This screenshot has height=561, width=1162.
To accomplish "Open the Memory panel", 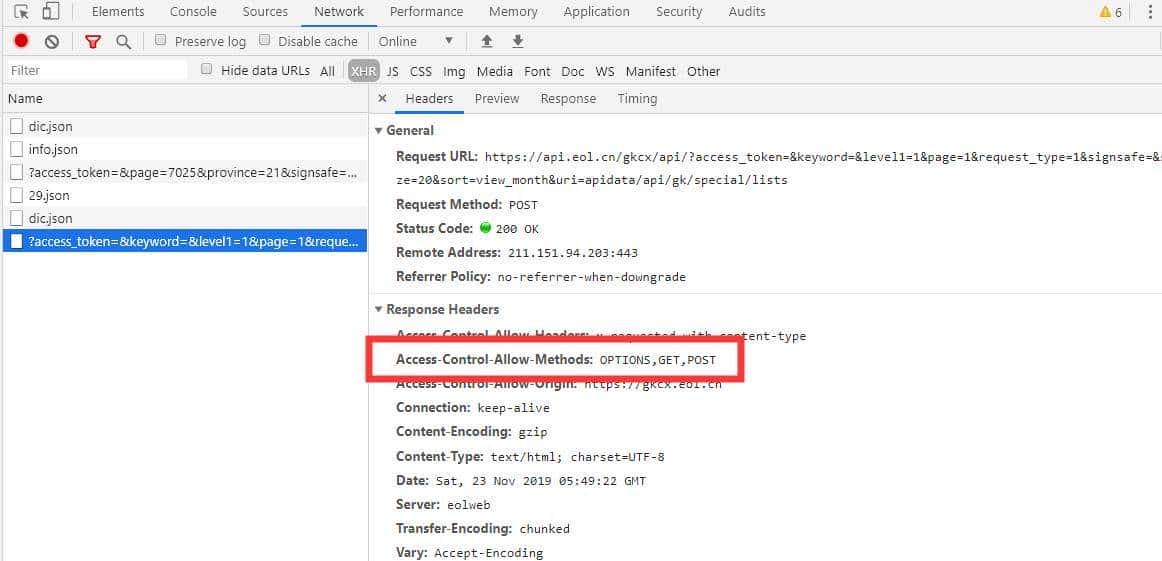I will pyautogui.click(x=514, y=12).
